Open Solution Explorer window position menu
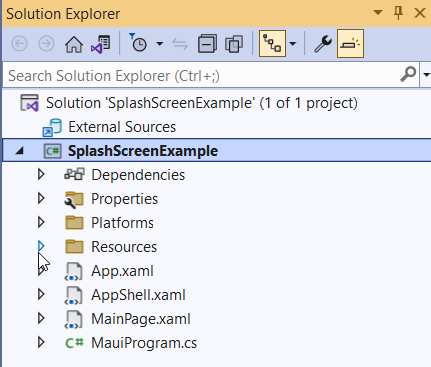 [378, 13]
